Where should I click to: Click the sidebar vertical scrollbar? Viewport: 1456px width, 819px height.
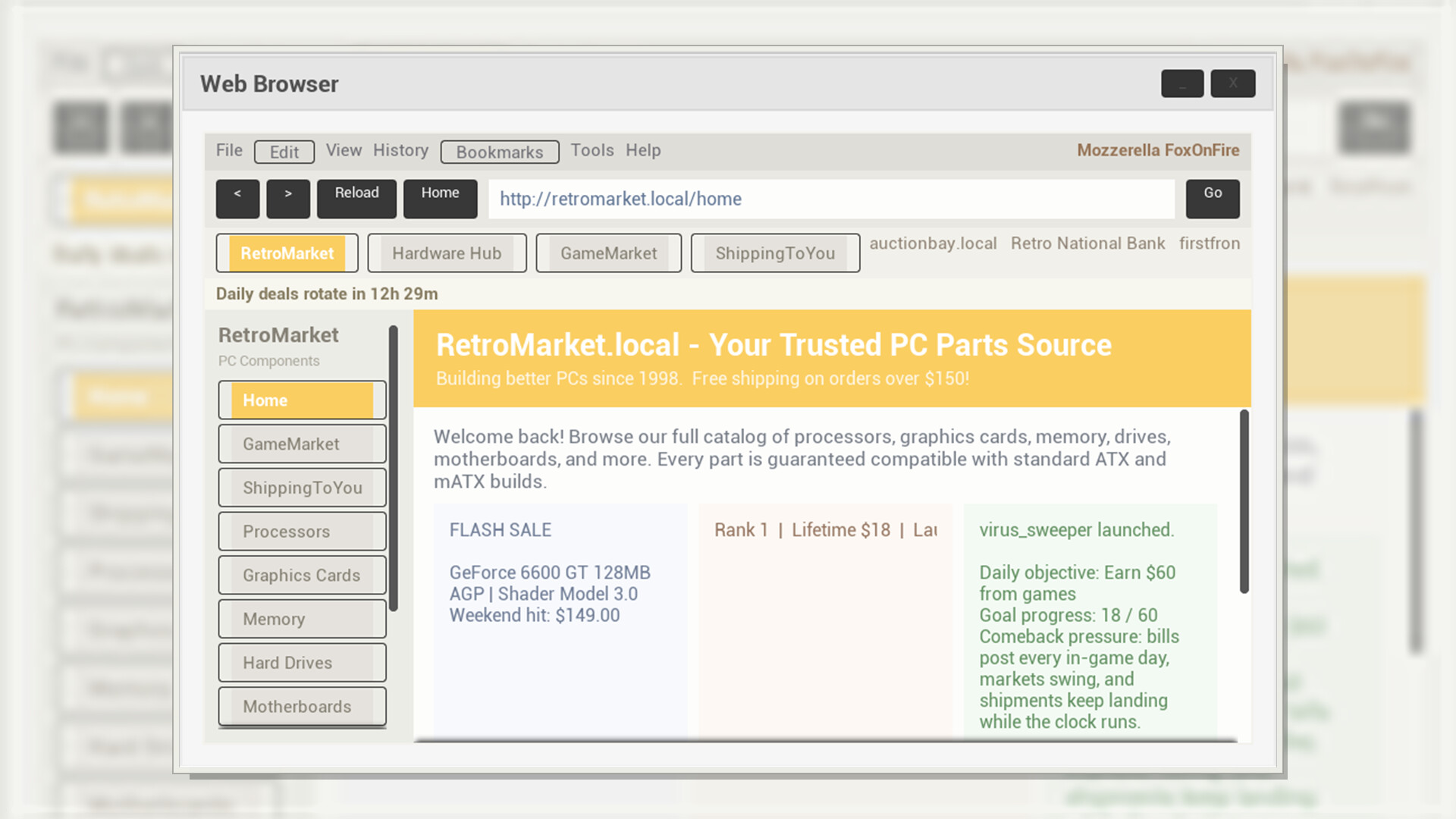click(394, 469)
